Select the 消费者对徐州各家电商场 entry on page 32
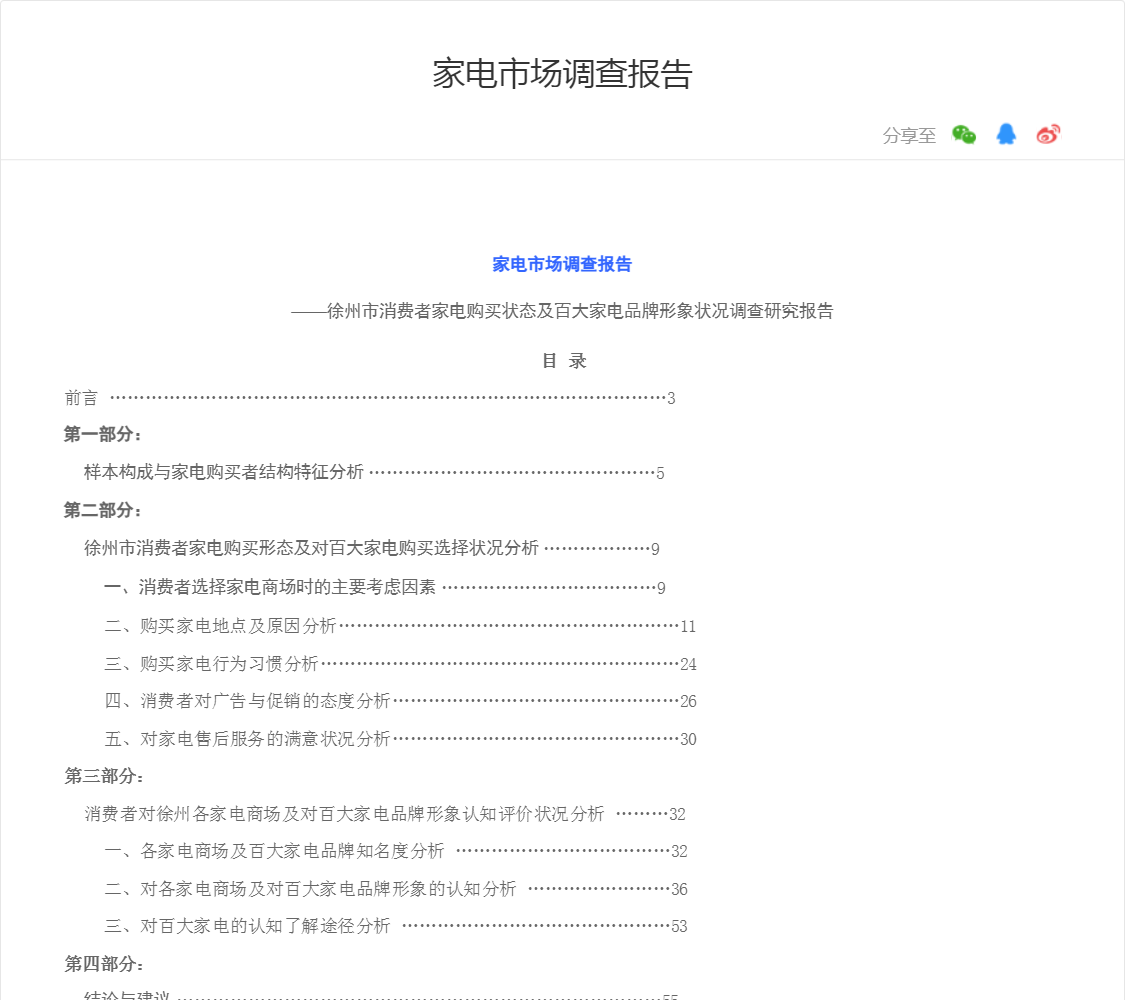The height and width of the screenshot is (1000, 1125). coord(385,814)
